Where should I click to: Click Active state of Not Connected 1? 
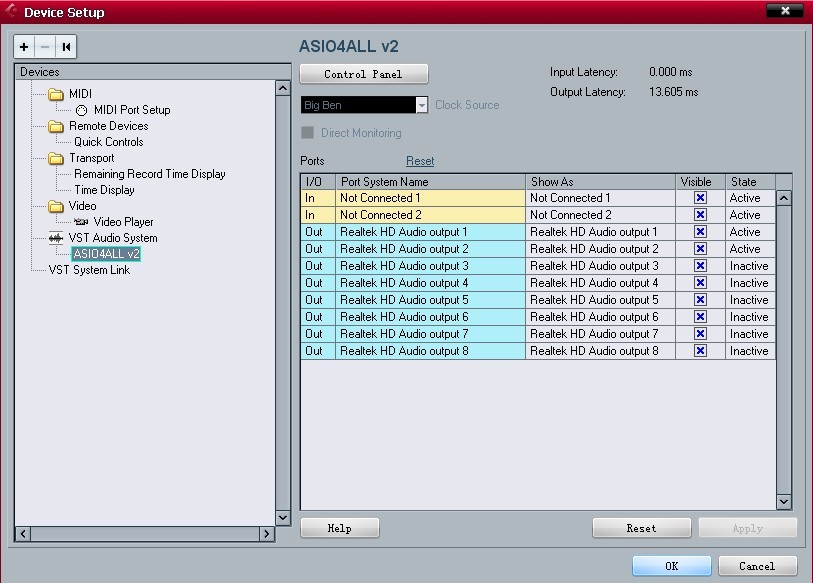click(x=750, y=198)
